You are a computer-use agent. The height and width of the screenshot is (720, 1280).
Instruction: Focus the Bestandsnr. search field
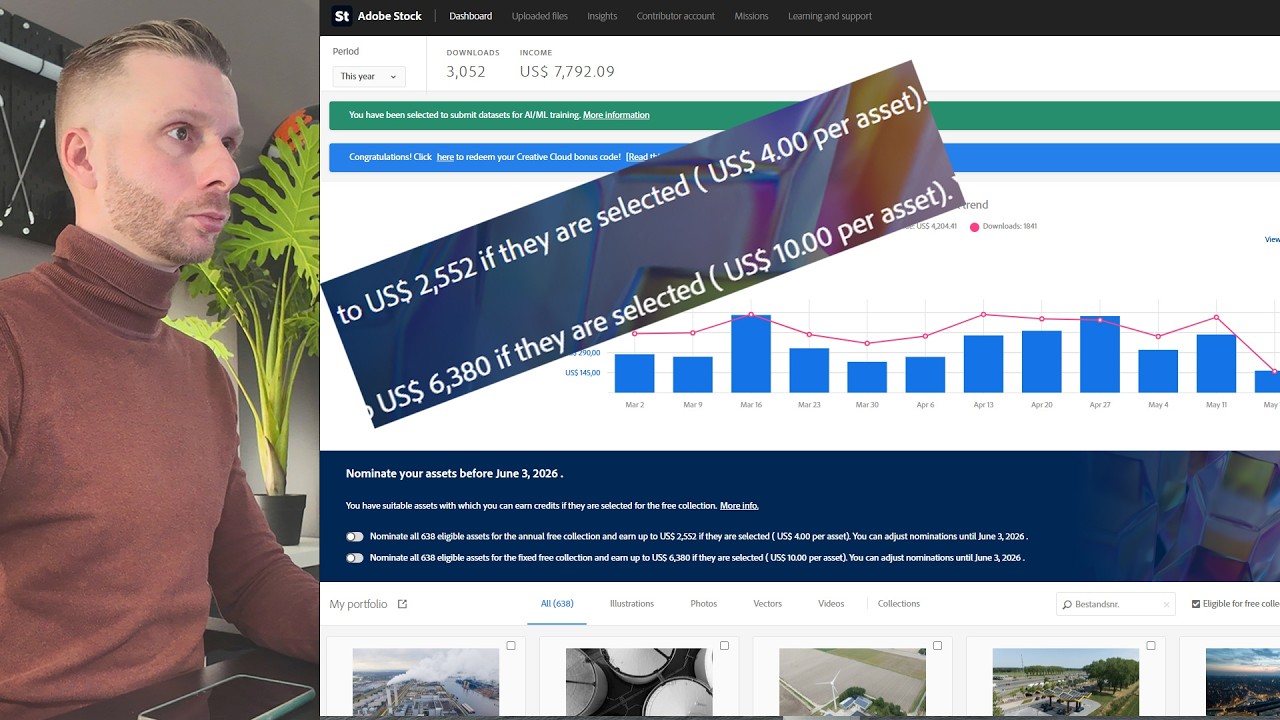1116,605
